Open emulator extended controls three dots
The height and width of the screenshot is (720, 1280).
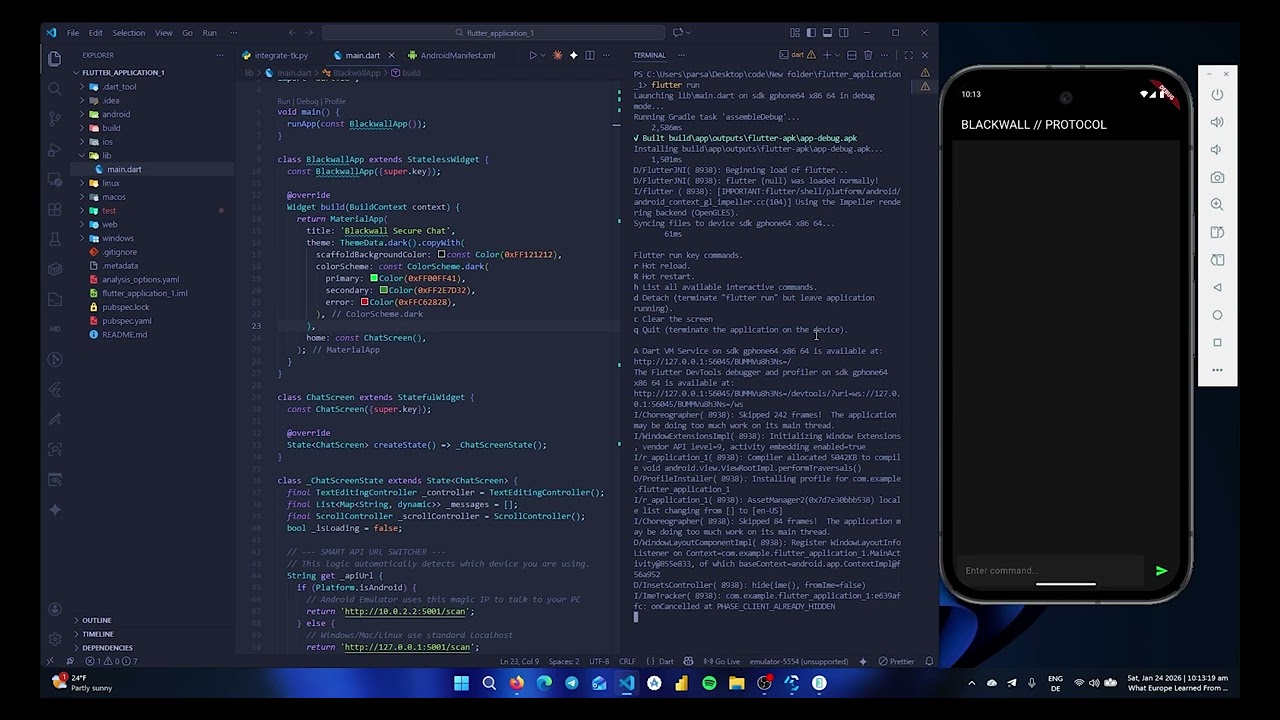1217,370
